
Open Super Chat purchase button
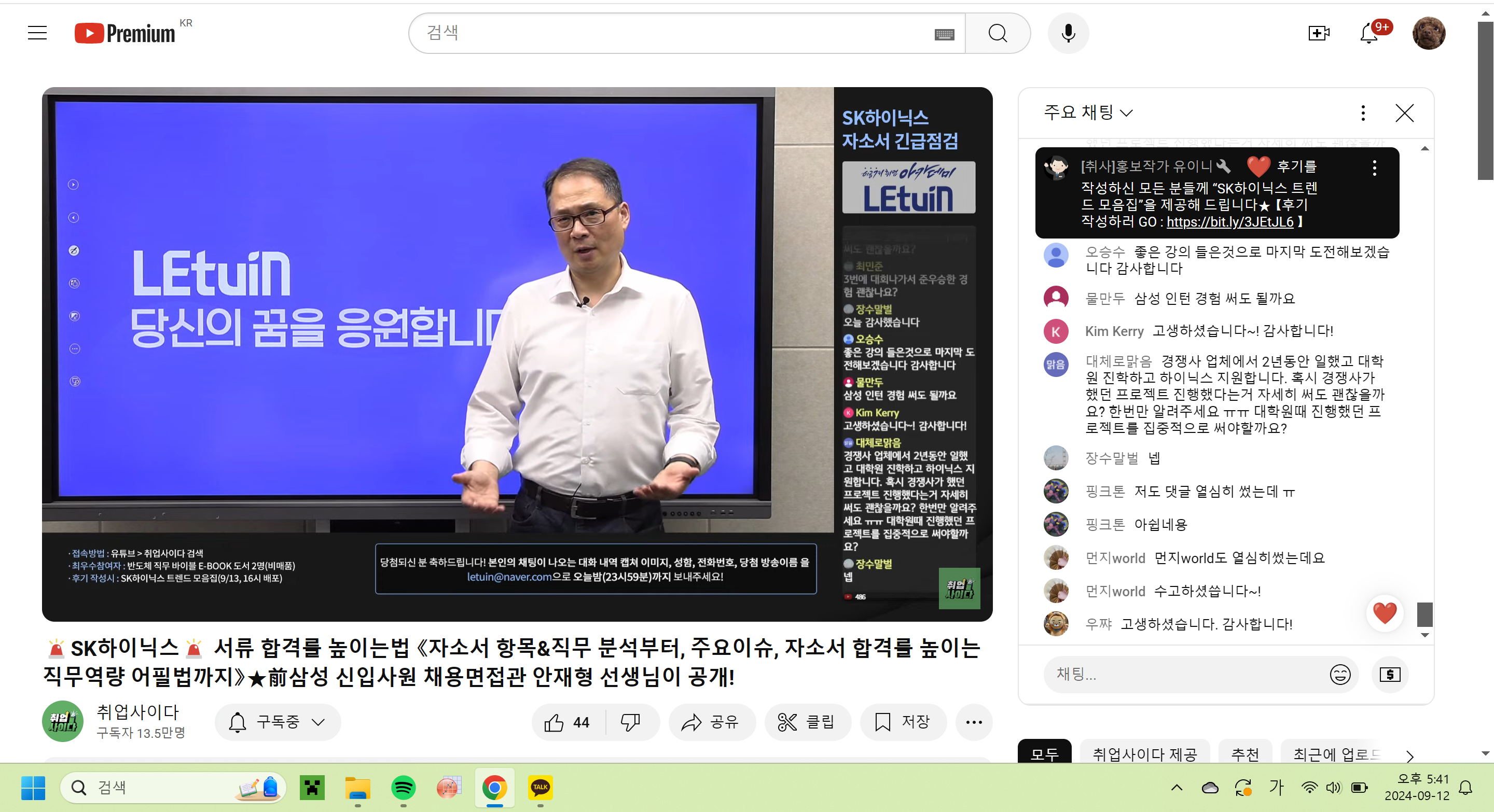(x=1390, y=674)
